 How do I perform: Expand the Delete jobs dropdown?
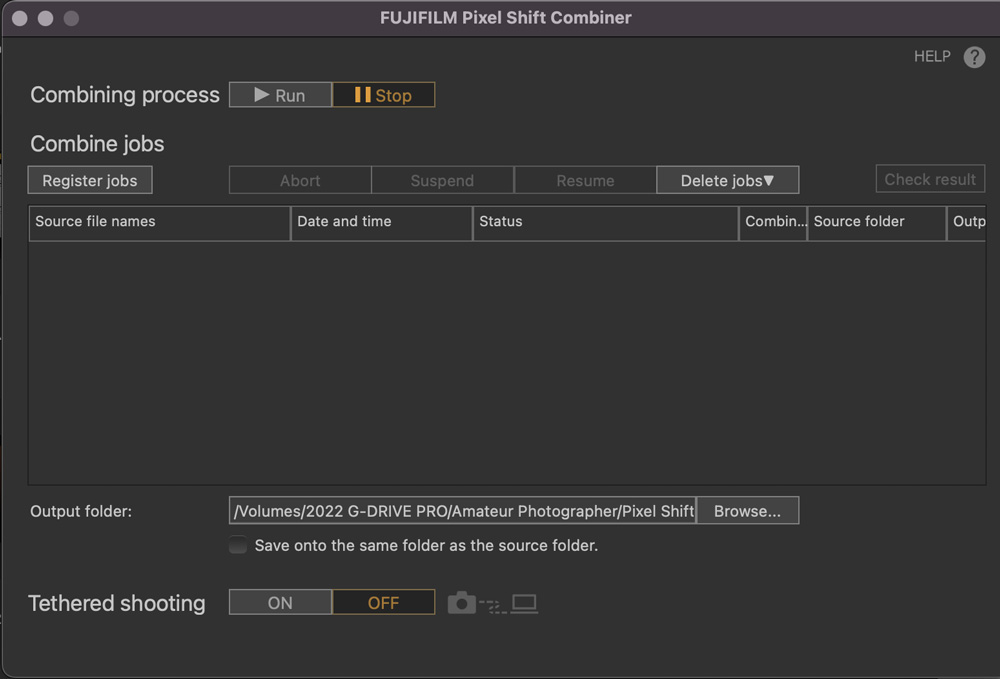[x=728, y=180]
